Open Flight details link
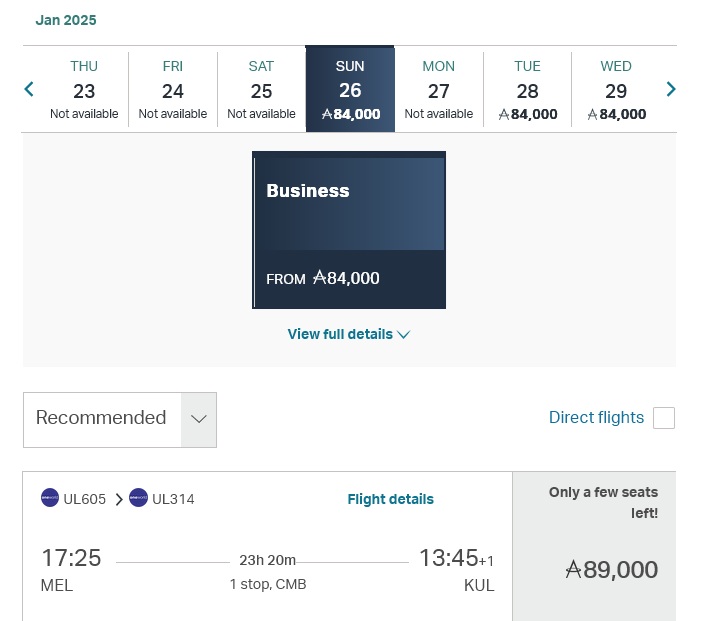This screenshot has height=621, width=715. pyautogui.click(x=390, y=499)
